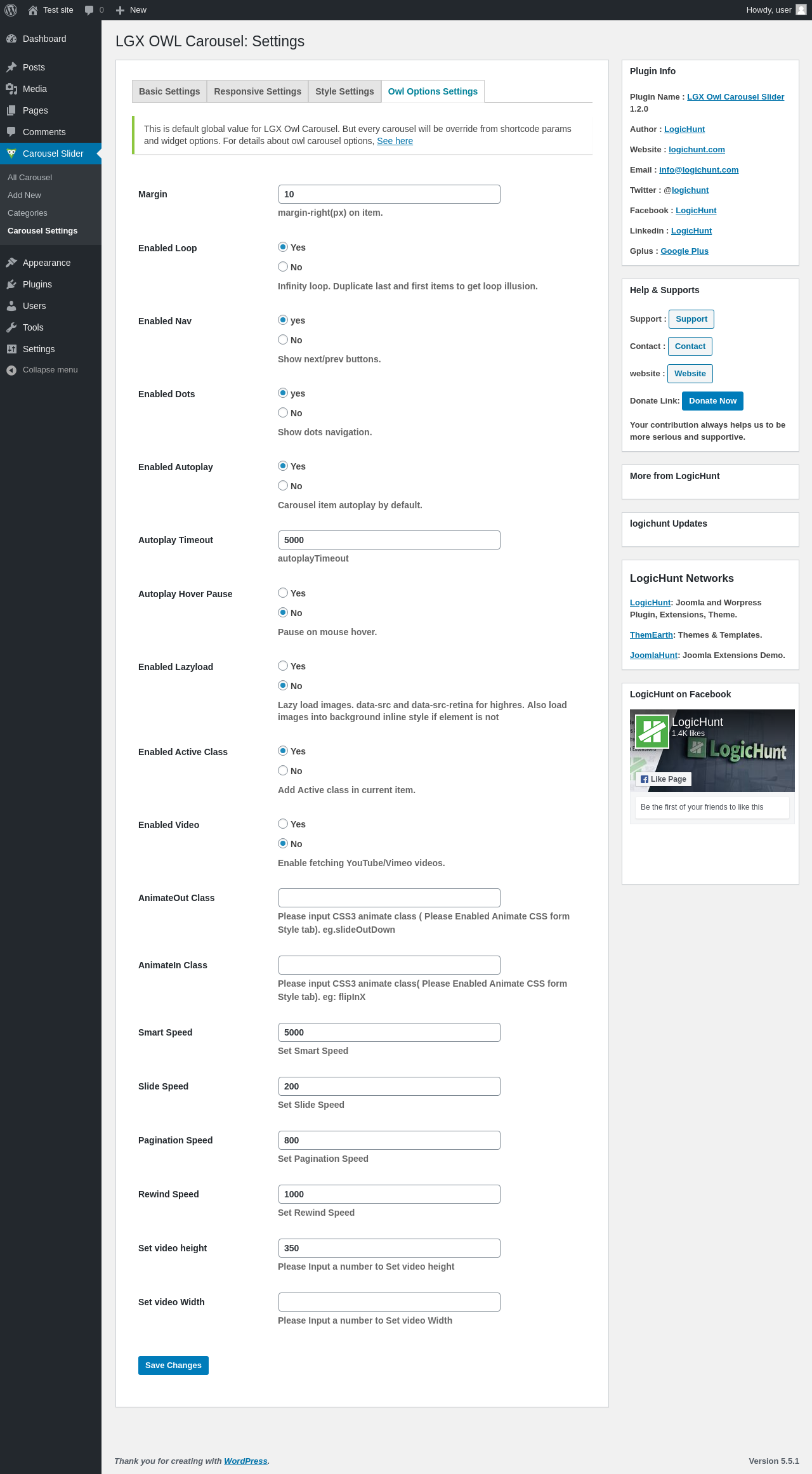This screenshot has width=812, height=1474.
Task: Open the comments bubble icon in admin bar
Action: pos(89,10)
